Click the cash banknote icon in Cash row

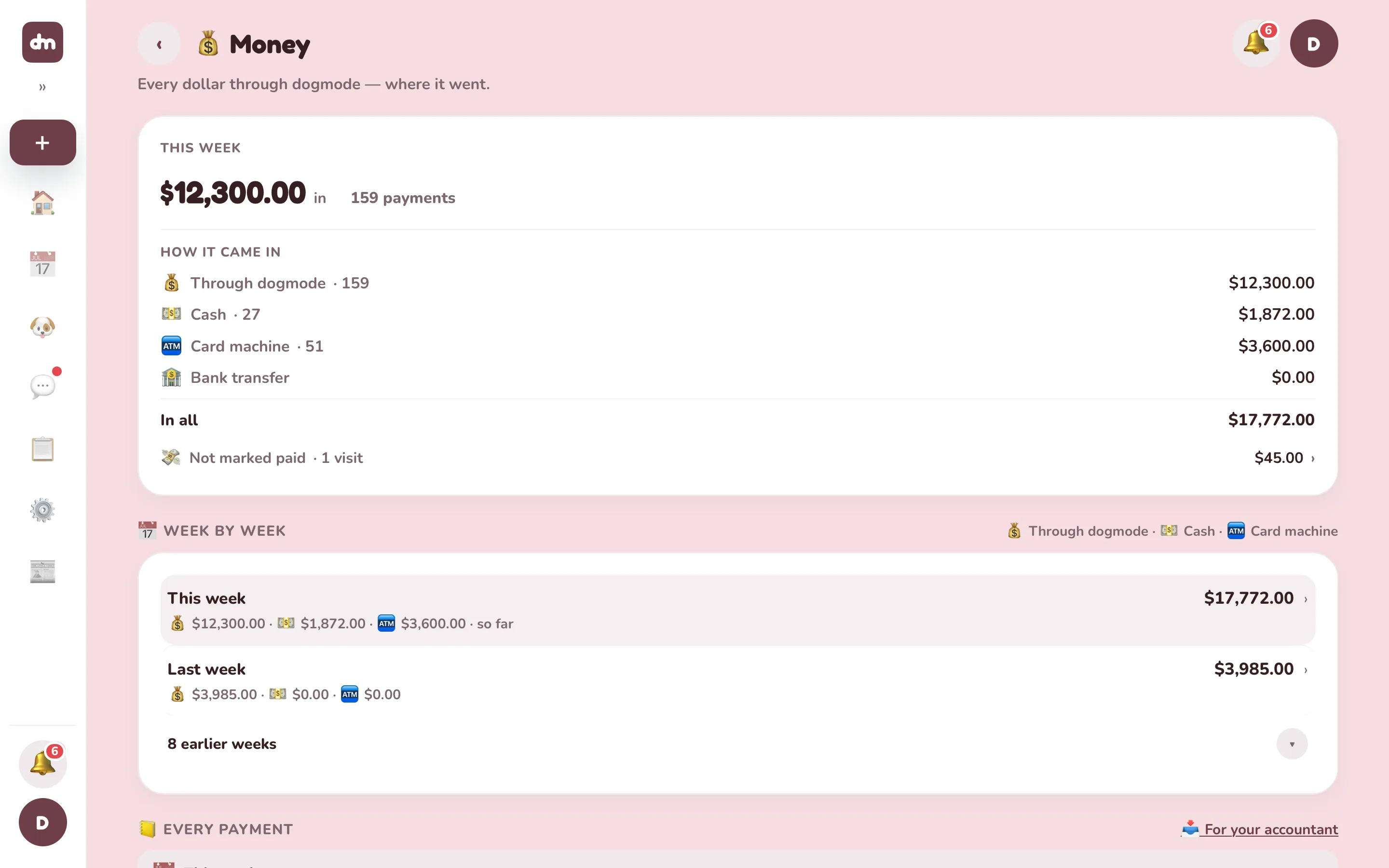171,313
